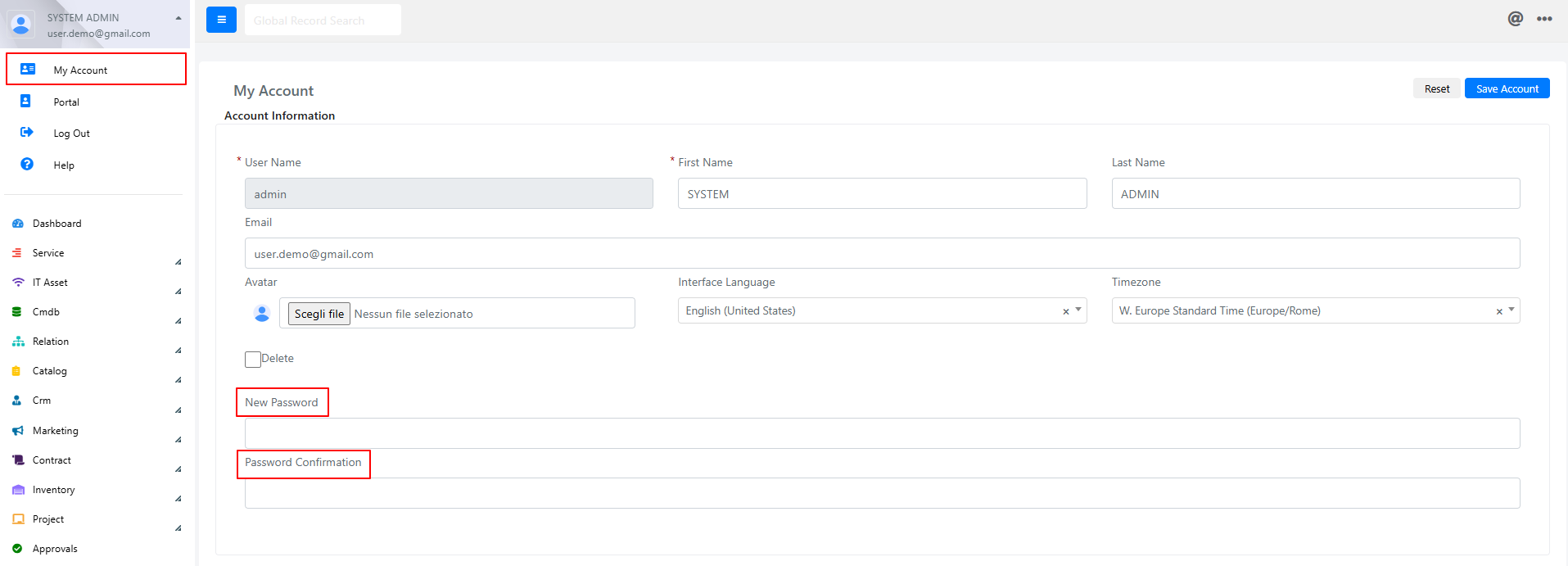The width and height of the screenshot is (1568, 566).
Task: Open the Interface Language dropdown arrow
Action: click(1078, 310)
